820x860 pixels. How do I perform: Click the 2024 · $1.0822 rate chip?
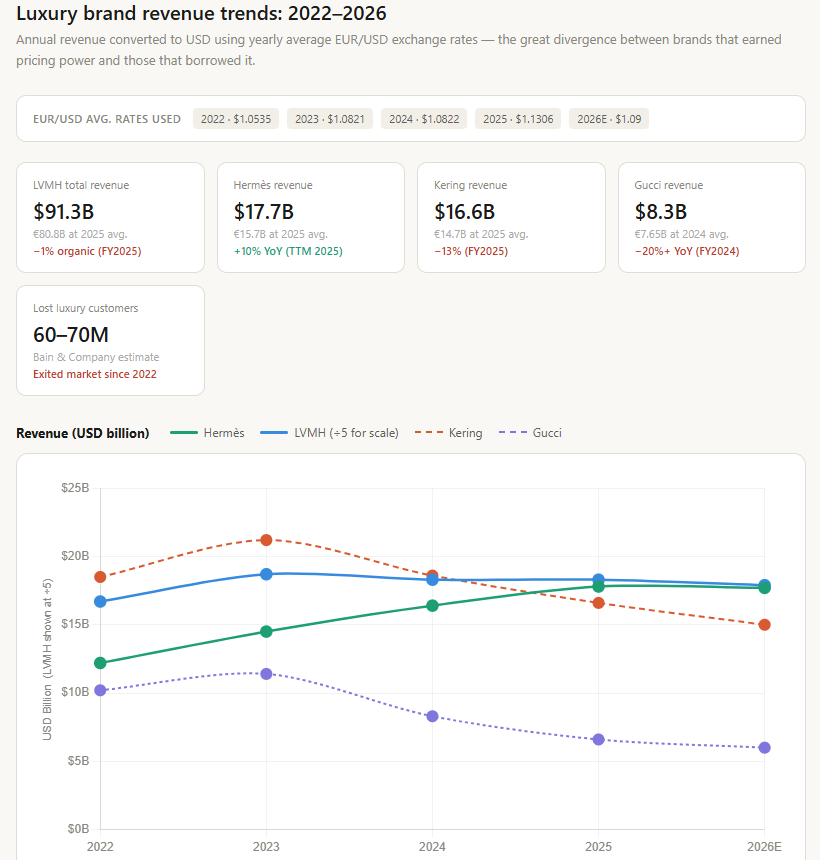tap(424, 119)
